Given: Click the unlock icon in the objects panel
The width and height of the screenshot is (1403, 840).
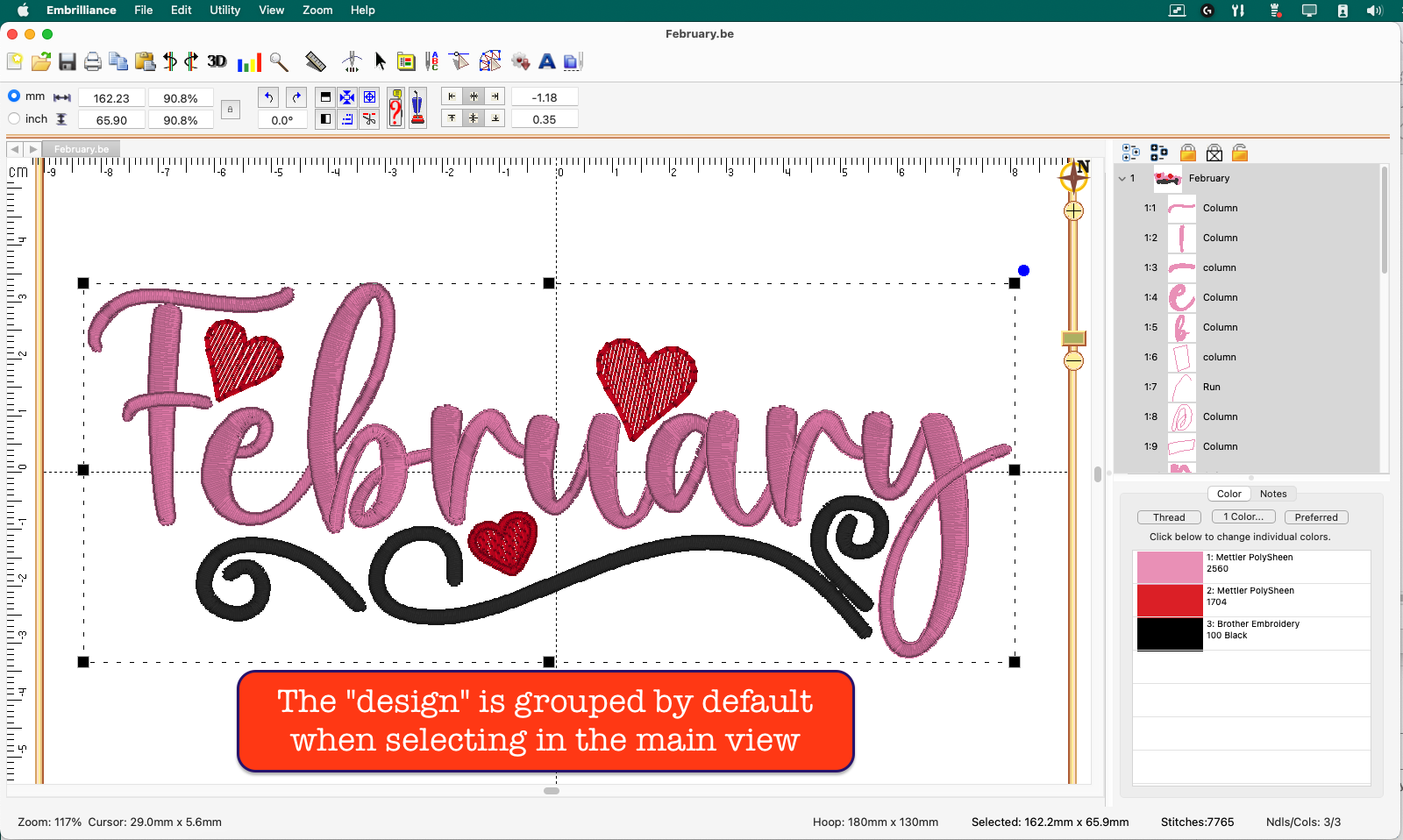Looking at the screenshot, I should tap(1240, 153).
